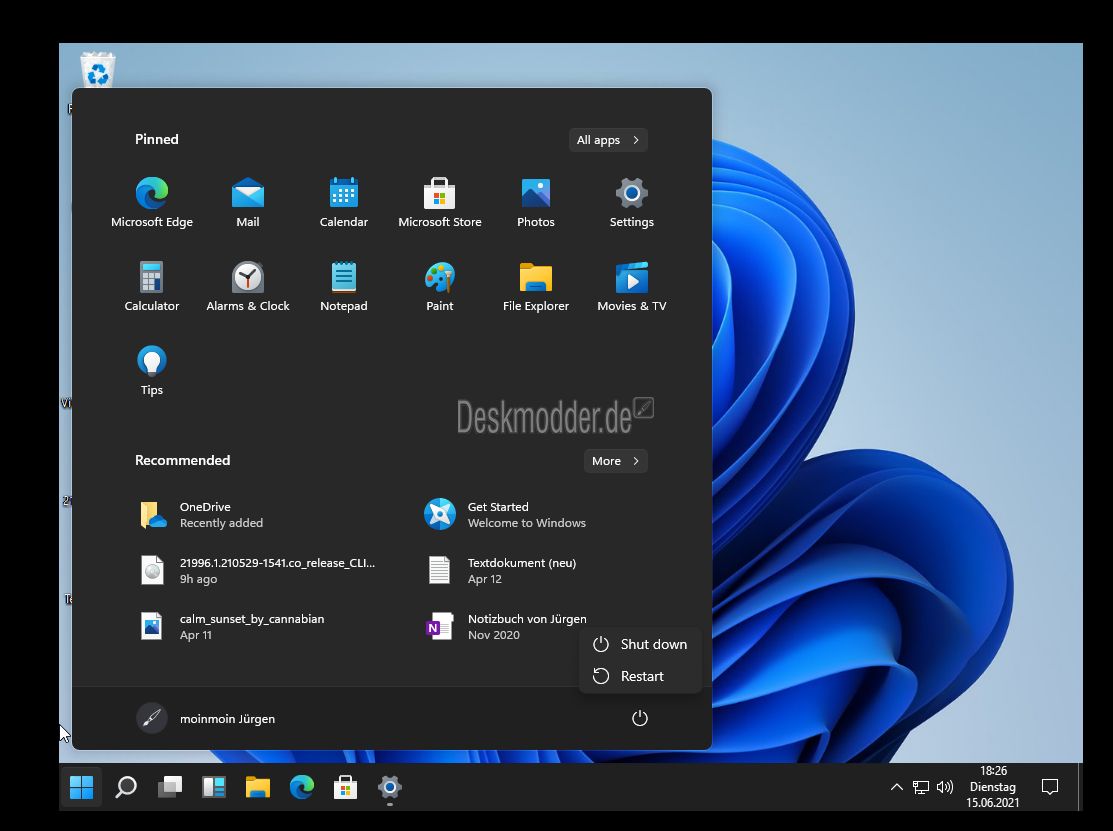Launch Notepad from pinned apps
This screenshot has height=831, width=1113.
[x=344, y=287]
